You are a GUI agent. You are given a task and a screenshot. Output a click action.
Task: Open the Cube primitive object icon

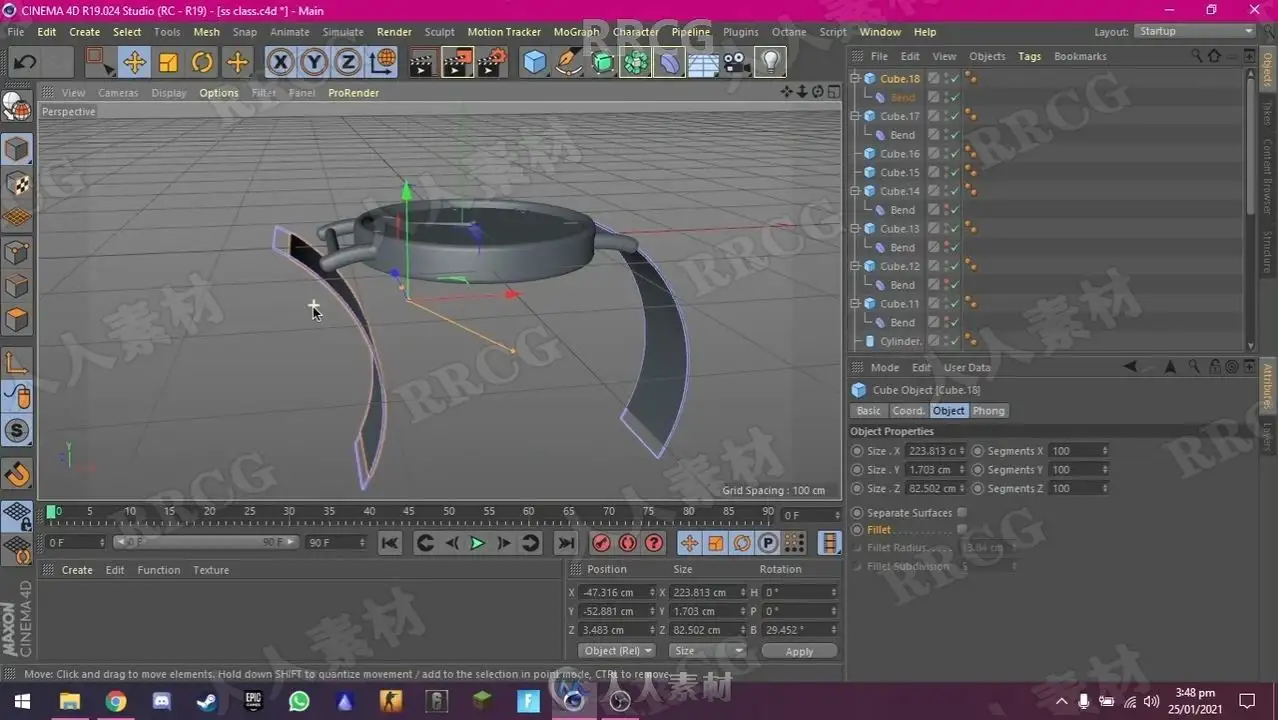tap(535, 63)
